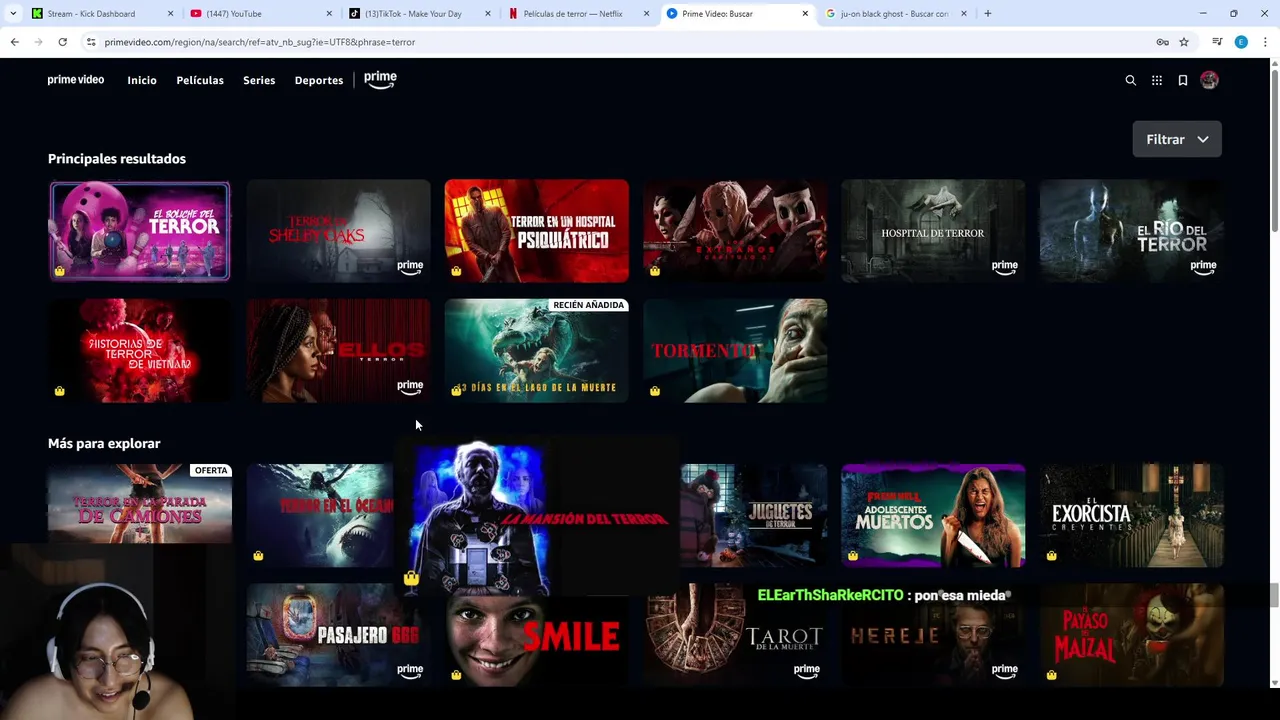Open Terror en la Parada de Camiones
1280x720 pixels.
tap(140, 504)
